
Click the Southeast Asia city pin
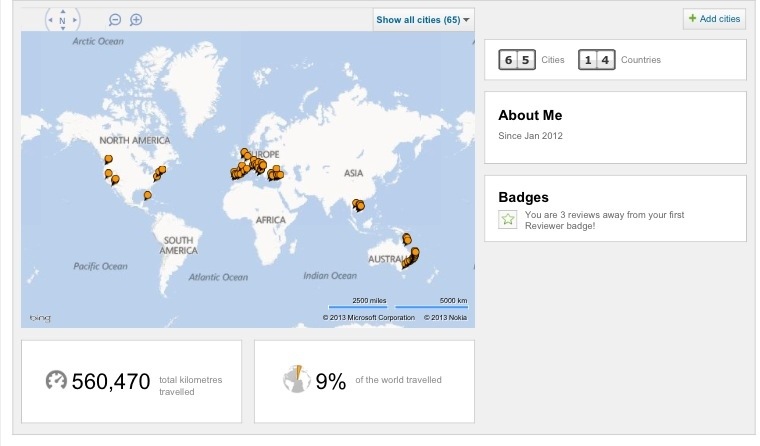[x=358, y=205]
